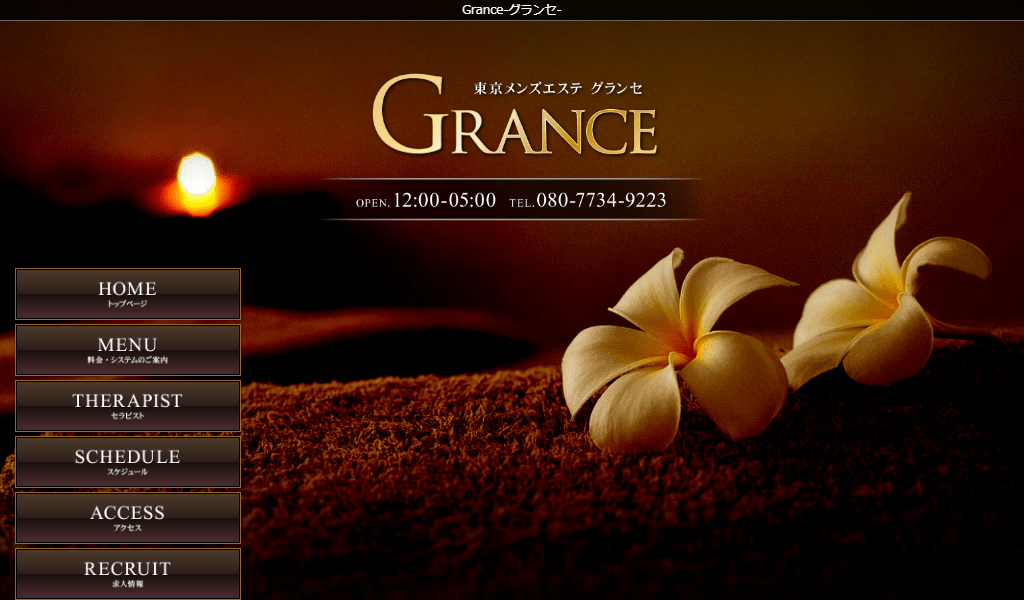The width and height of the screenshot is (1024, 600).
Task: Open the ACCESS page
Action: pyautogui.click(x=128, y=518)
